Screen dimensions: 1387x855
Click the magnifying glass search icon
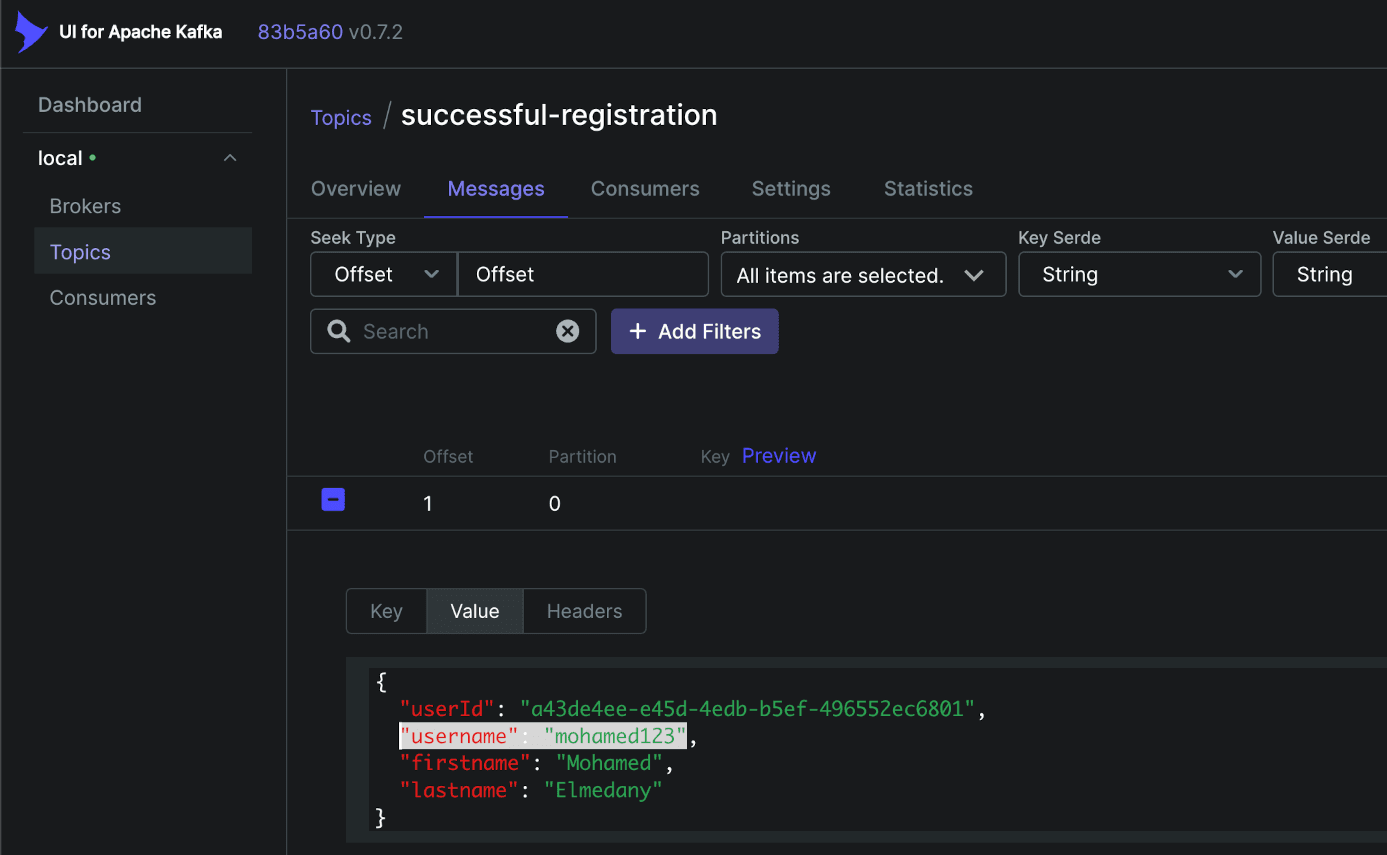click(339, 331)
